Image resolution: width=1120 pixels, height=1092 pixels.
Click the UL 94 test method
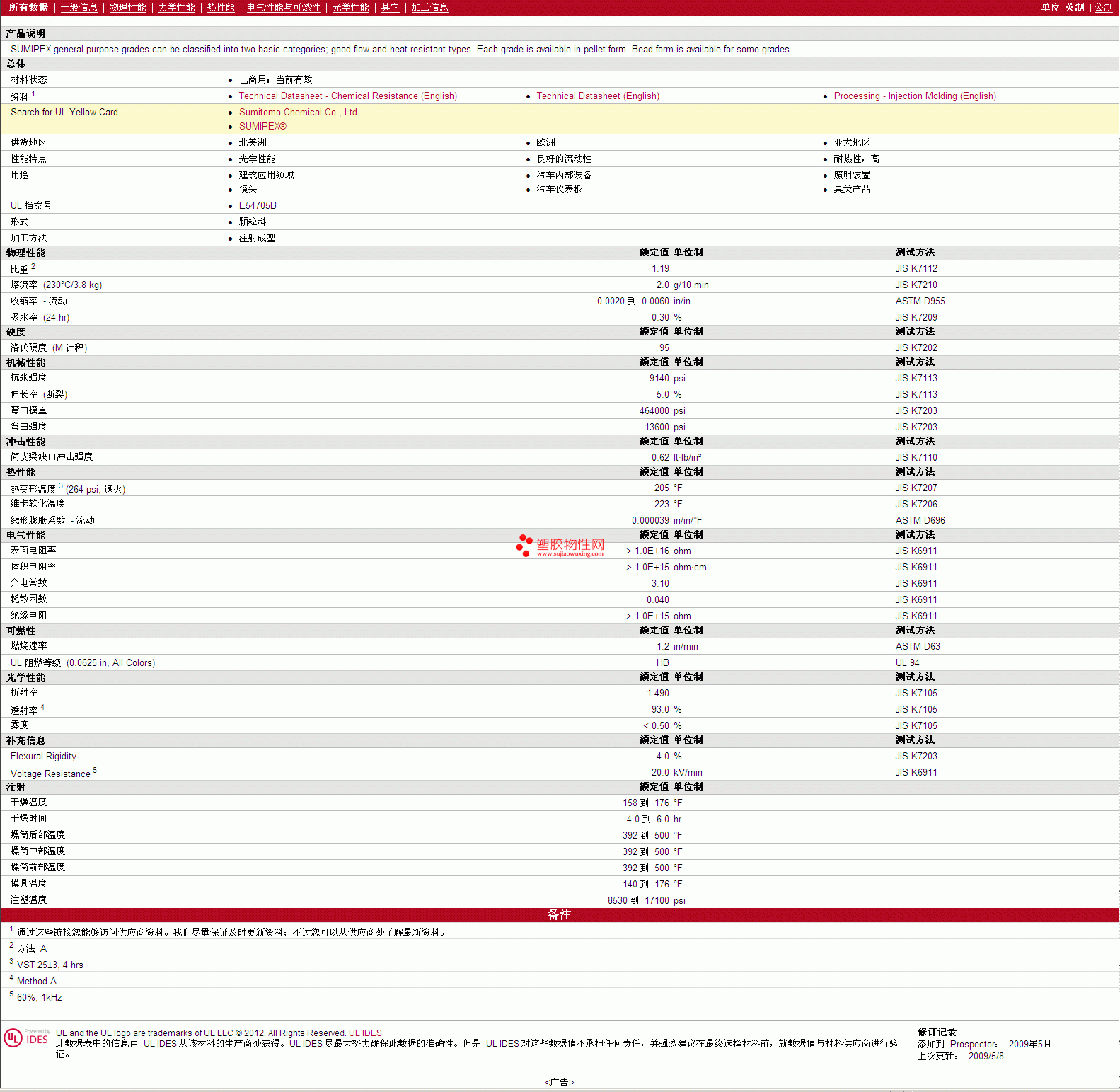click(907, 663)
